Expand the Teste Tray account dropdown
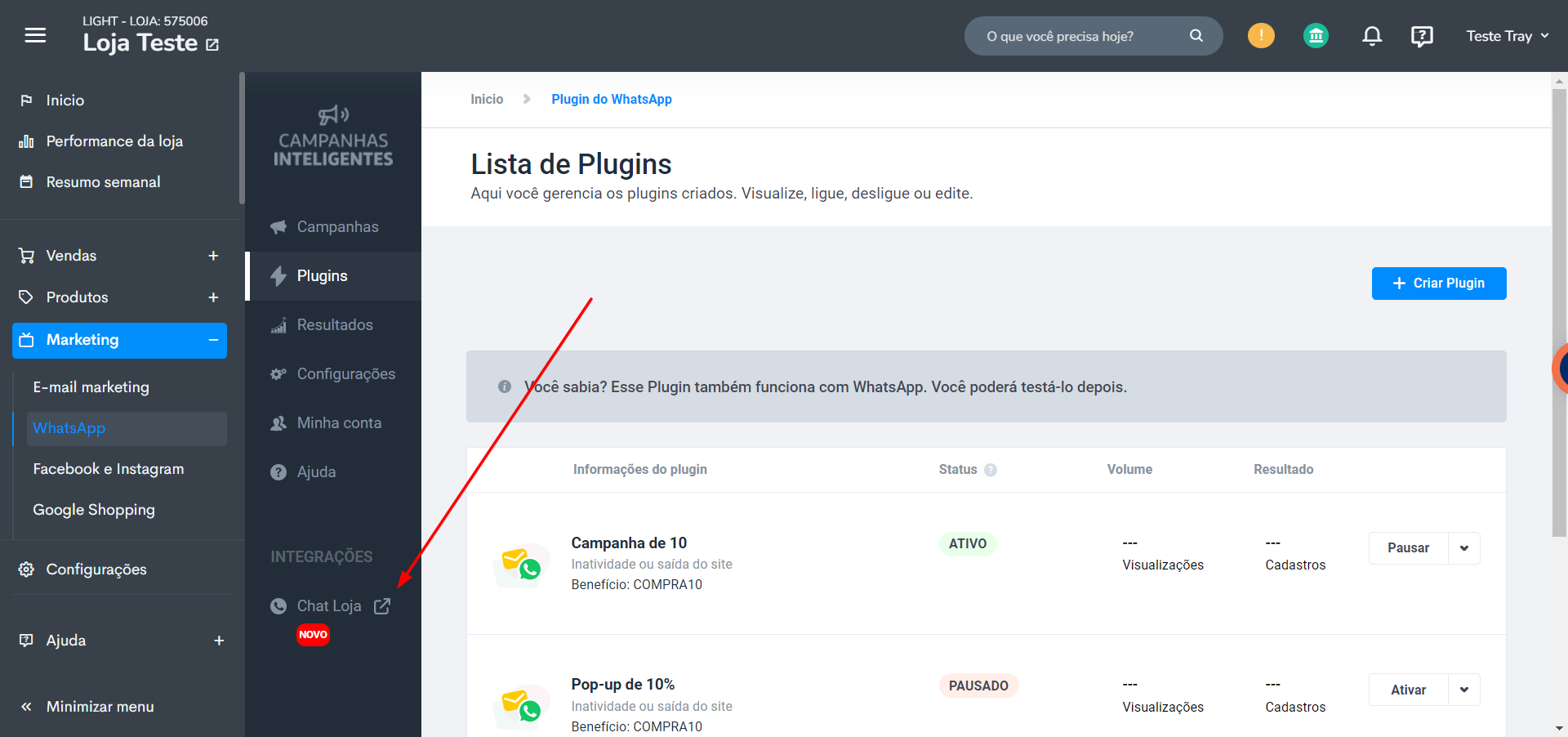Viewport: 1568px width, 737px height. coord(1507,36)
